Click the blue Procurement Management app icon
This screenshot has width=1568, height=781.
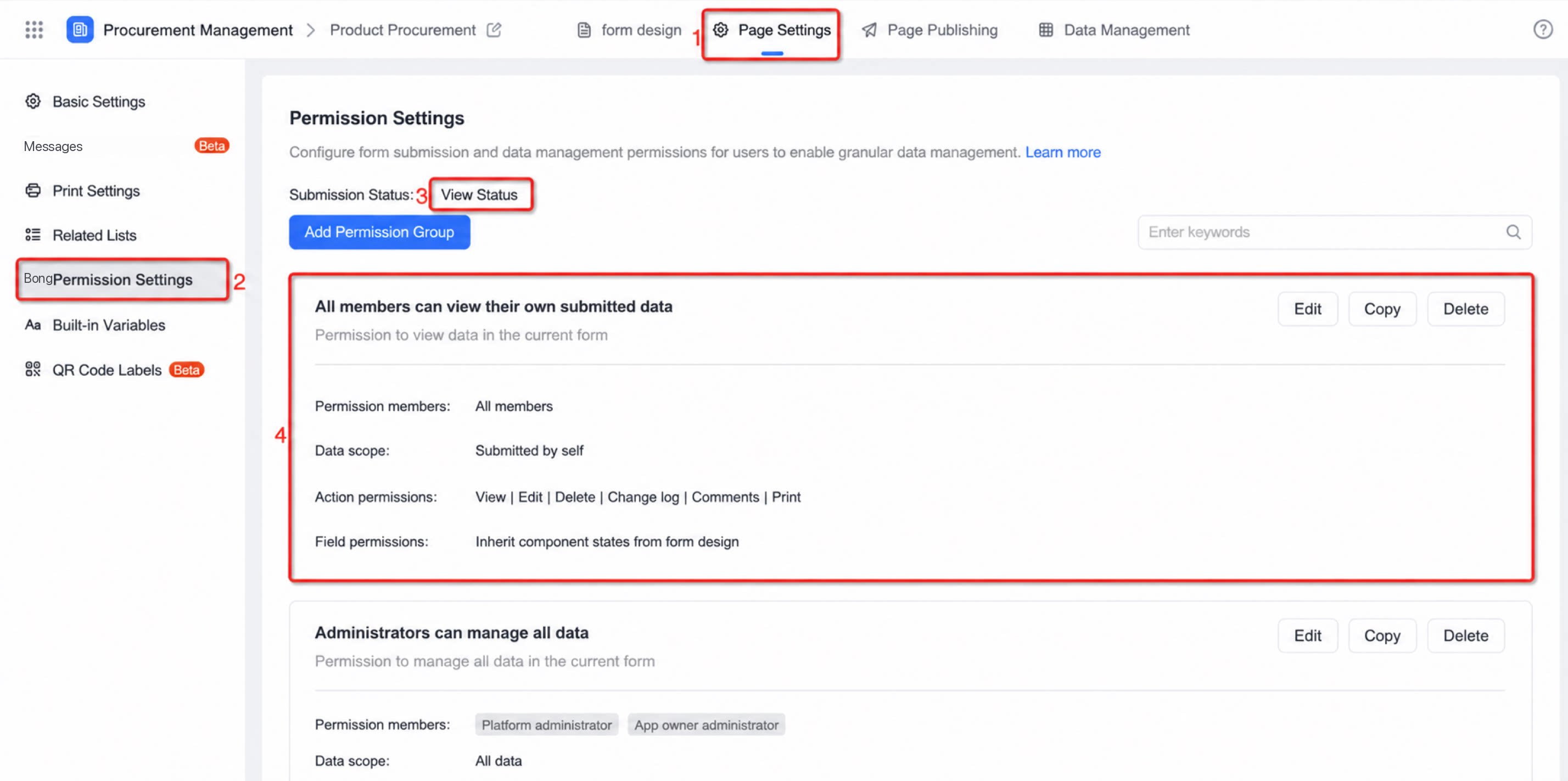click(80, 30)
